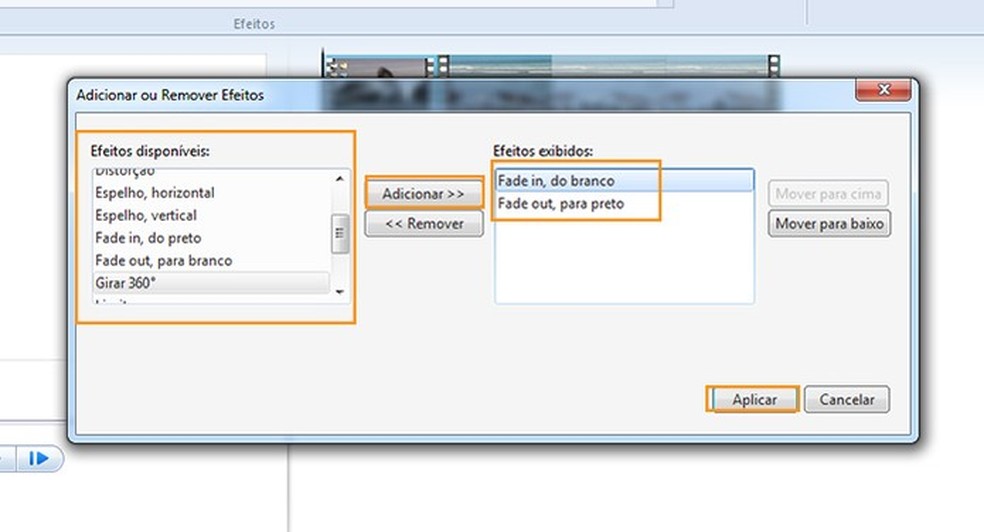Click Mover para baixo button
This screenshot has height=532, width=984.
(x=829, y=223)
